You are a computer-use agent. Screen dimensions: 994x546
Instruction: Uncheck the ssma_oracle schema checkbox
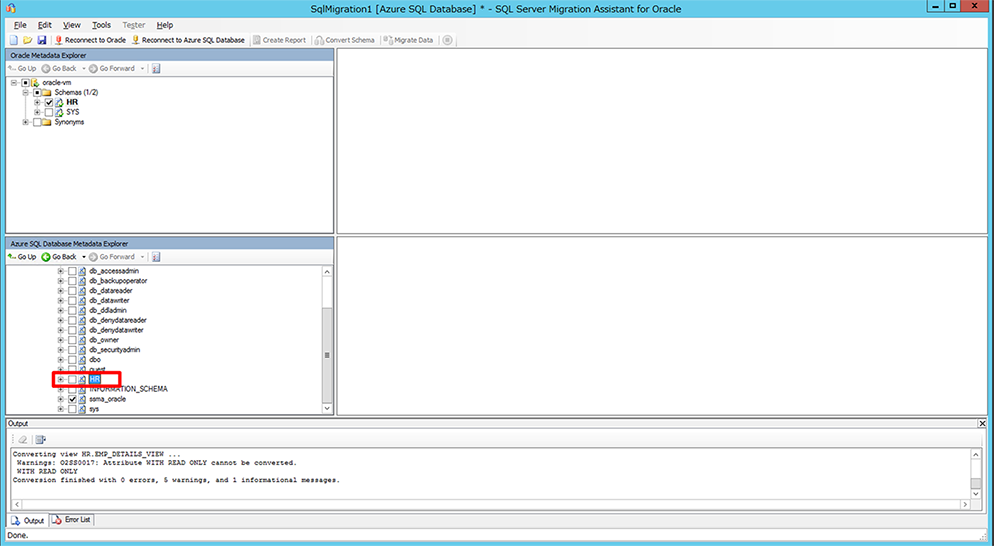(71, 399)
